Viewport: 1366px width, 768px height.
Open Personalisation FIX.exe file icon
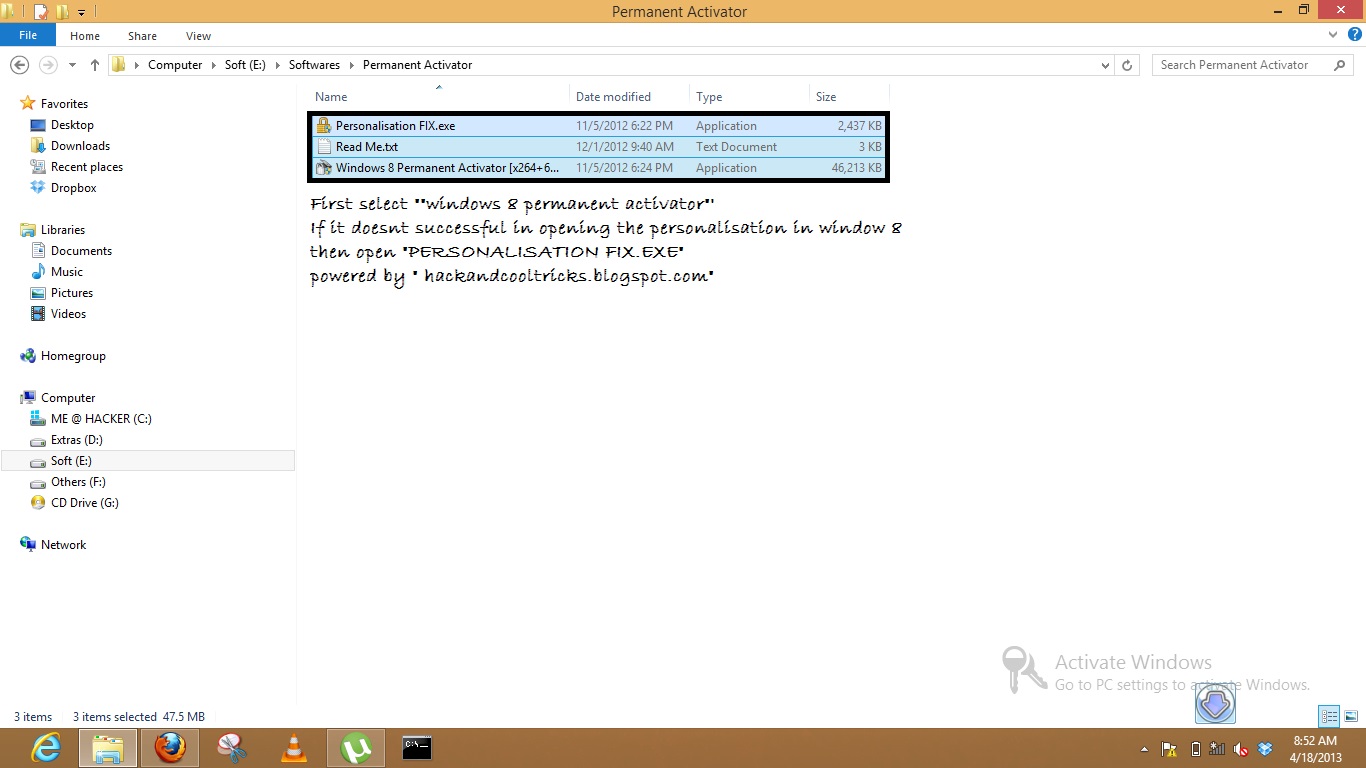click(x=323, y=126)
